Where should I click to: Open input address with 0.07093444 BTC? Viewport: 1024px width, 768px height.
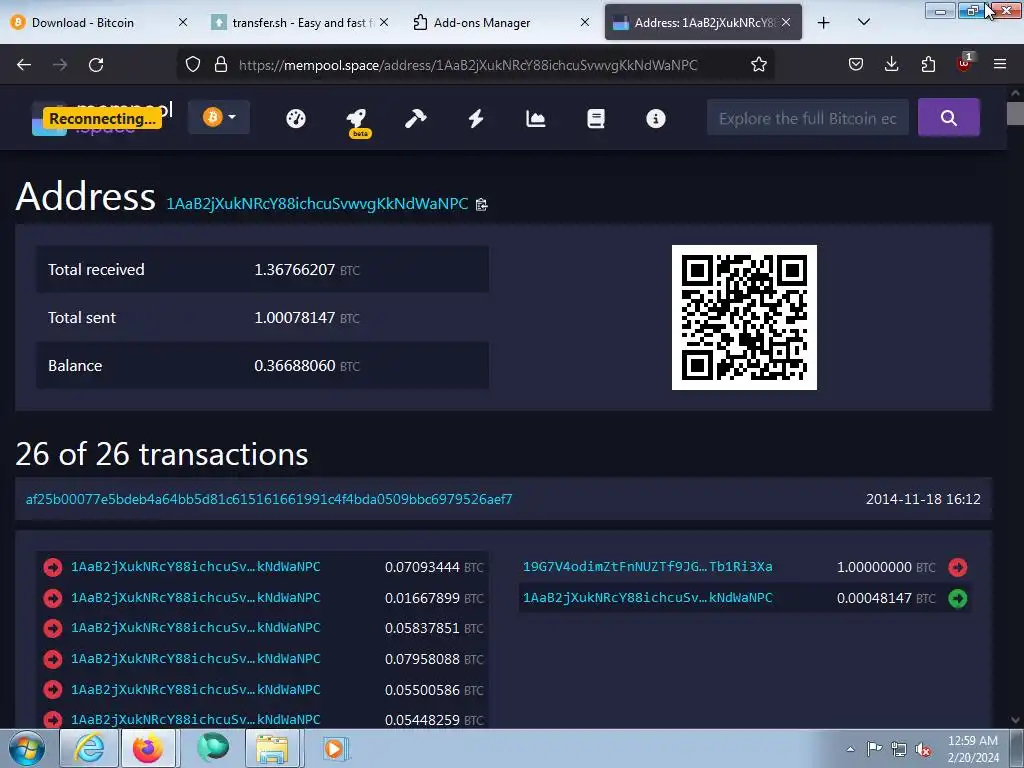[x=195, y=567]
